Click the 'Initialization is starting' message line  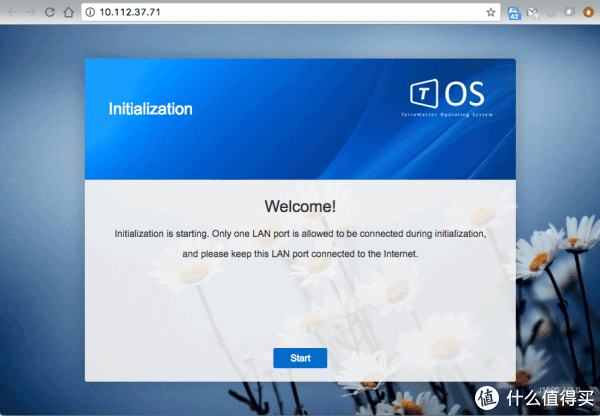pyautogui.click(x=300, y=234)
